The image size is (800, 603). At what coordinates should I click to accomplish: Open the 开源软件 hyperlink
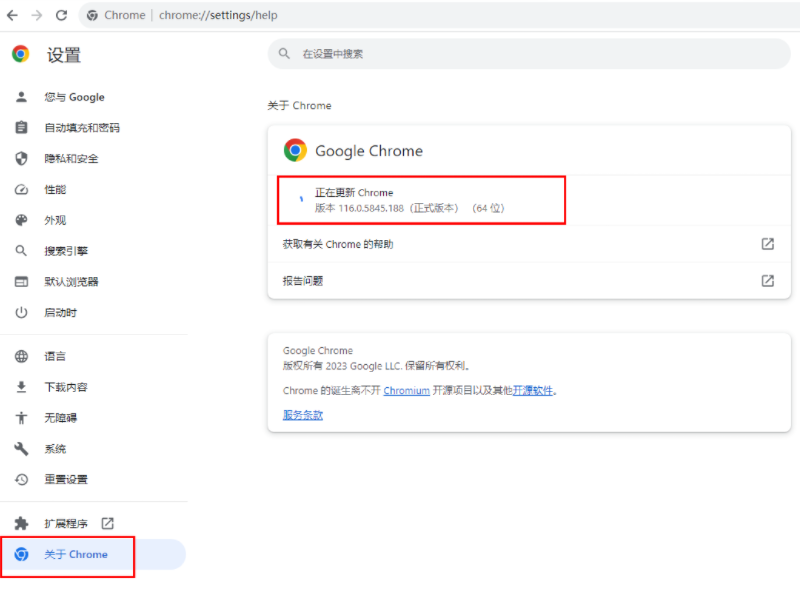pos(533,391)
